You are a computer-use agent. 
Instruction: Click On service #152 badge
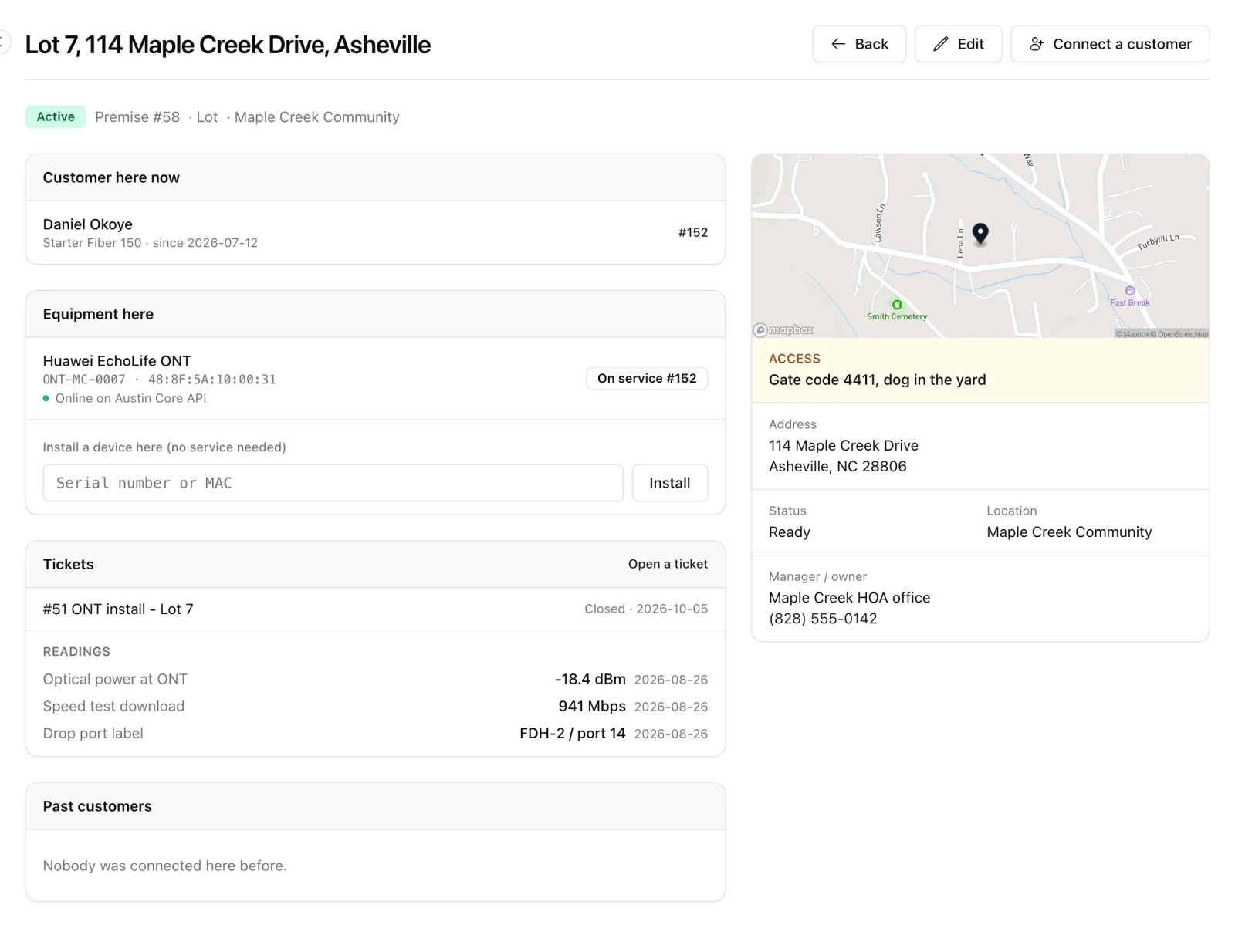click(x=647, y=378)
